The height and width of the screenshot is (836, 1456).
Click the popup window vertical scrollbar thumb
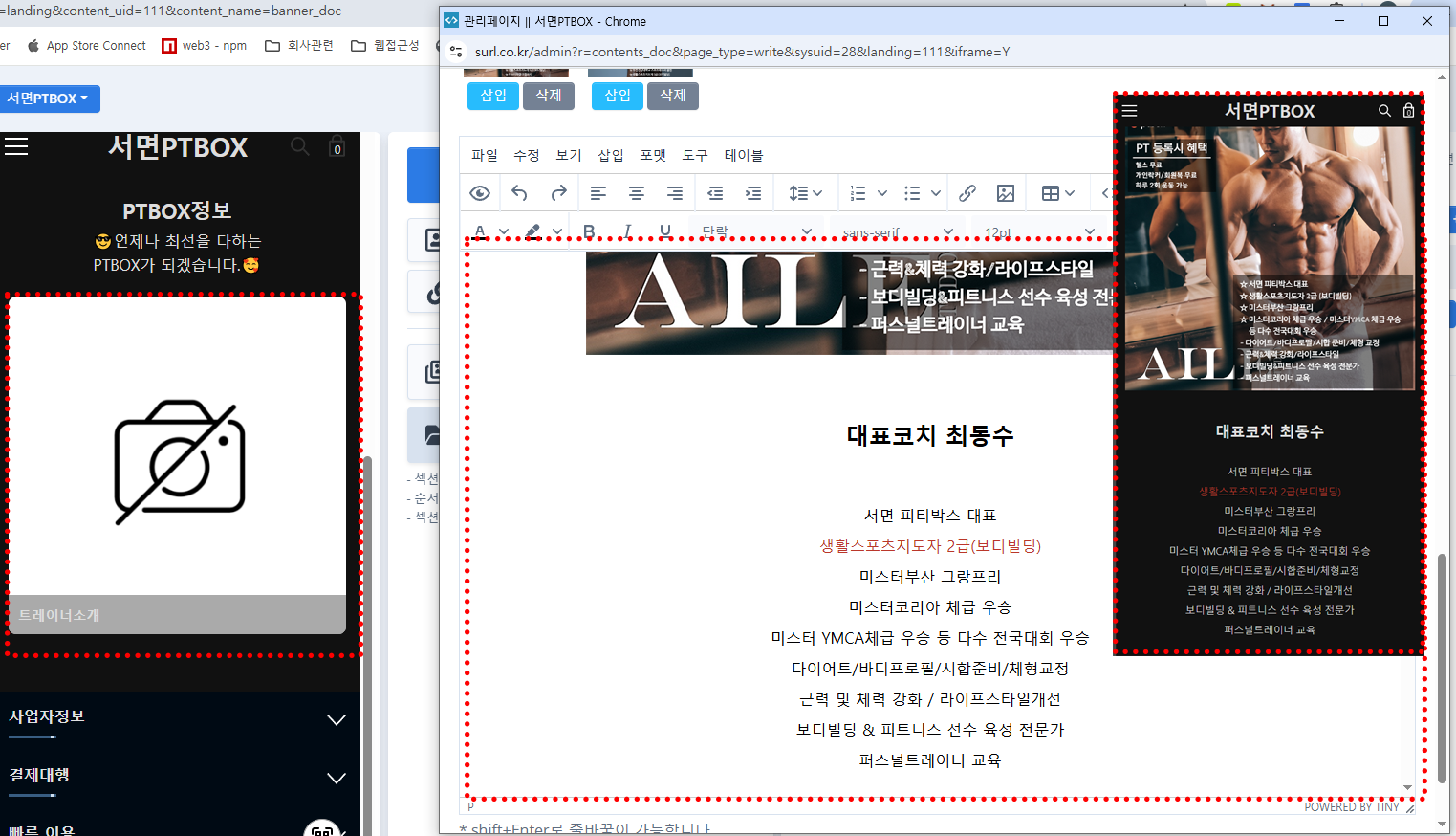point(1442,668)
